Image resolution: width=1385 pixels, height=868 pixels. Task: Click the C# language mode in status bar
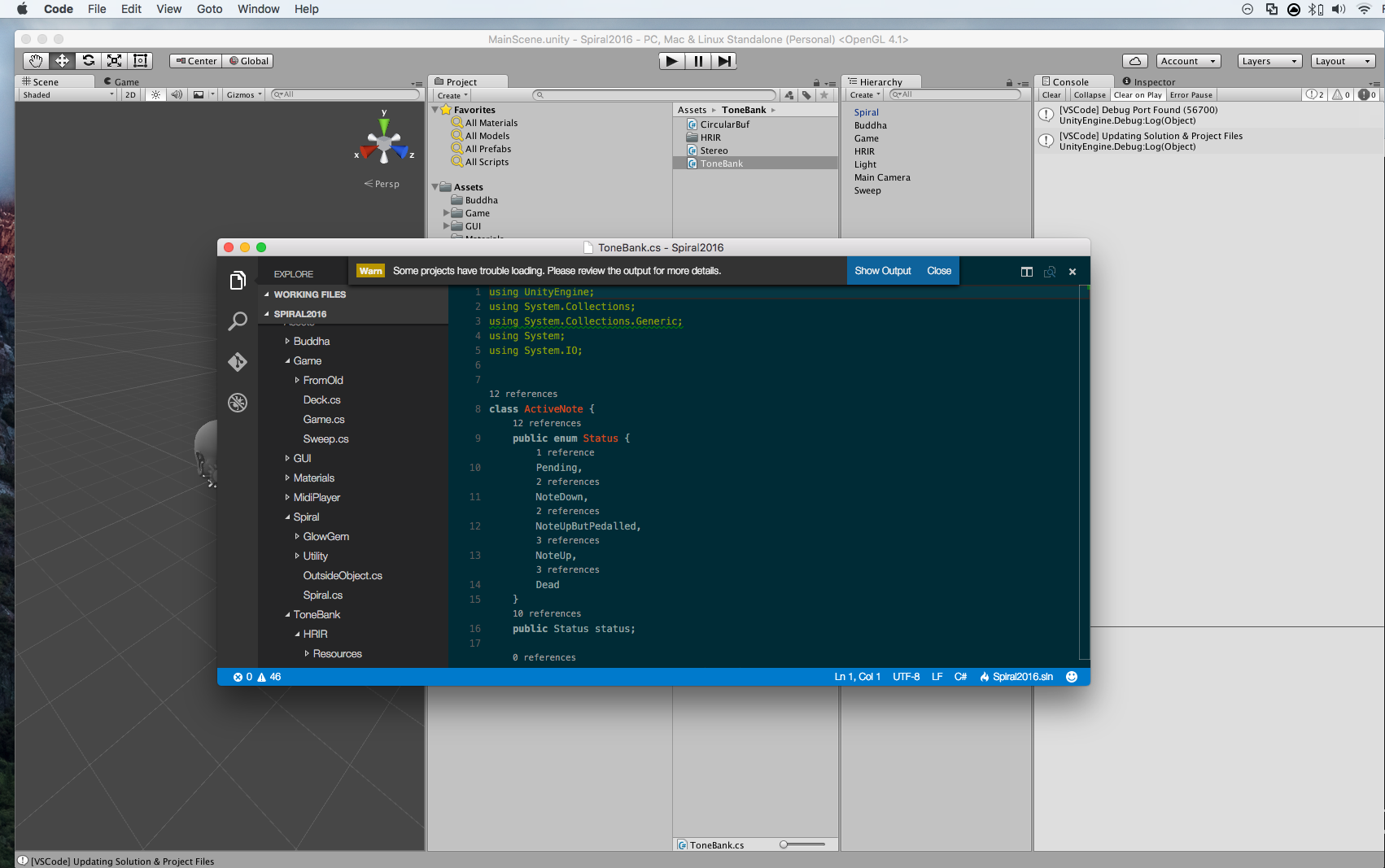click(x=960, y=677)
